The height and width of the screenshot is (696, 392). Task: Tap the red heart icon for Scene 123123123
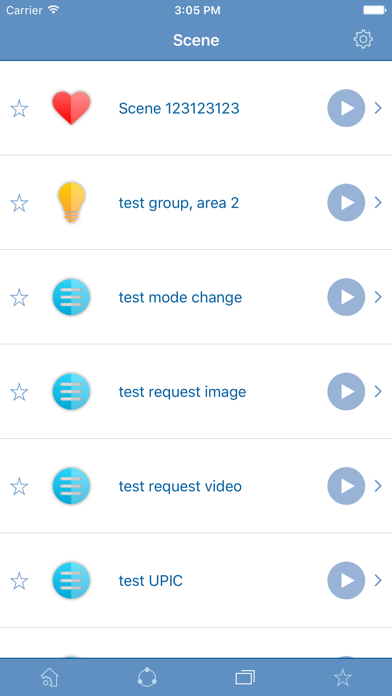click(71, 108)
